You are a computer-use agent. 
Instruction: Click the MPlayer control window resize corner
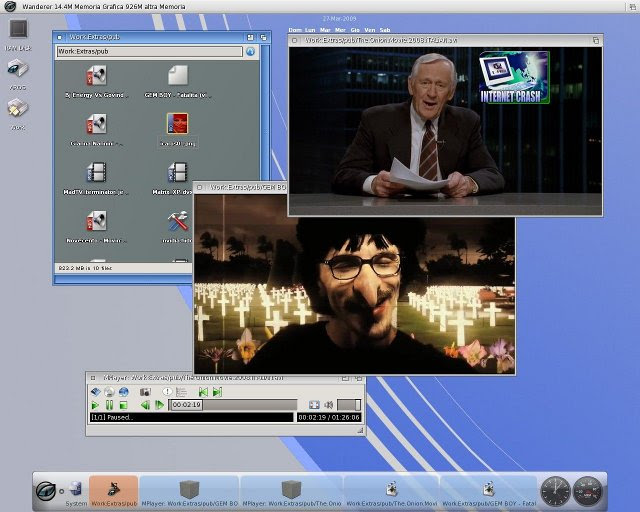[x=360, y=430]
